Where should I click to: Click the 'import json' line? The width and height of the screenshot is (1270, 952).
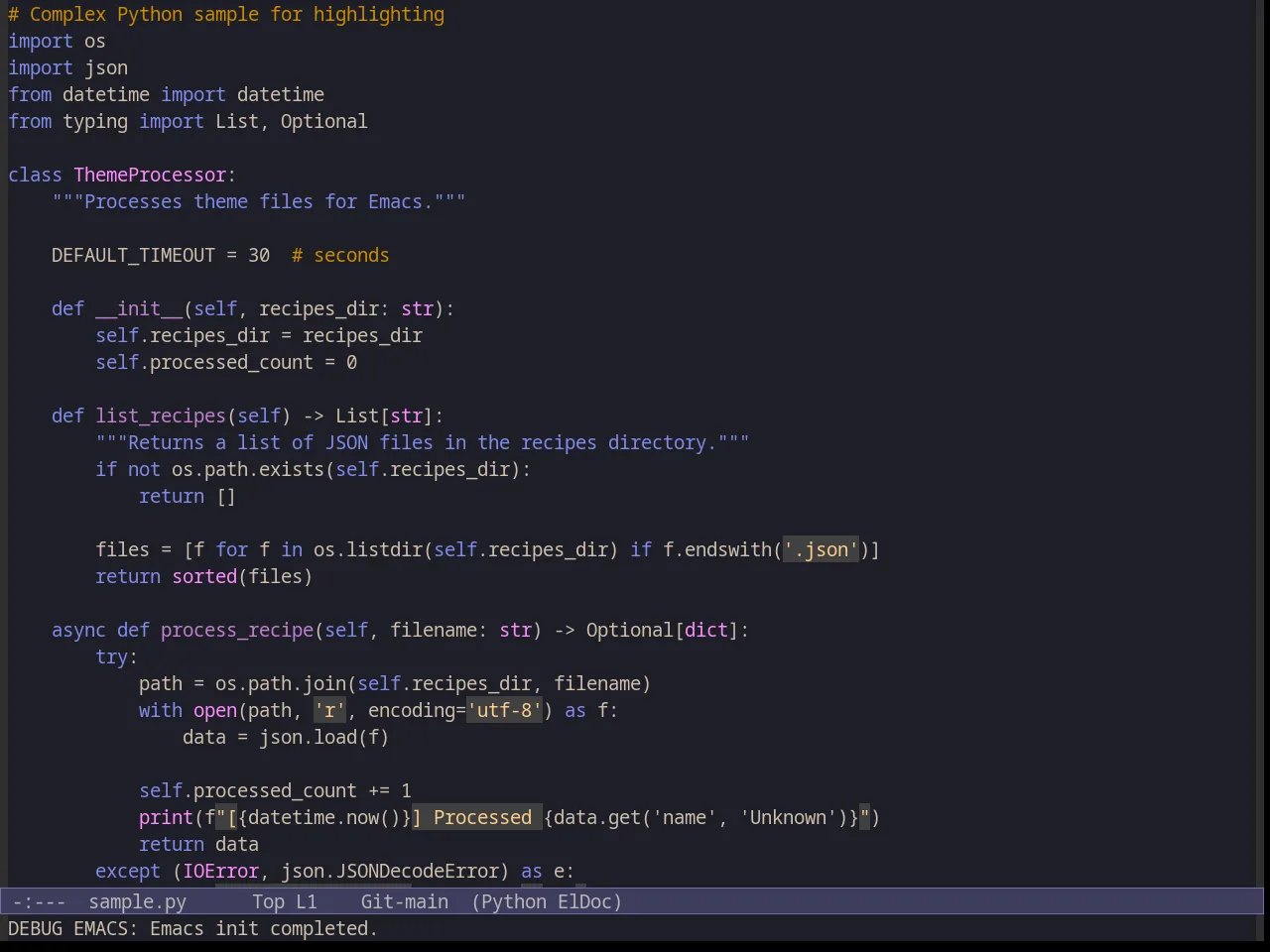(x=67, y=67)
